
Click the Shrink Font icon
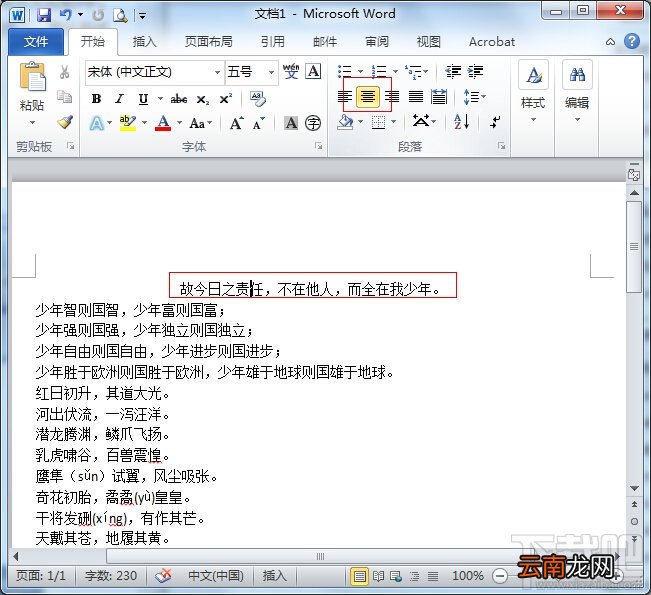pyautogui.click(x=259, y=123)
